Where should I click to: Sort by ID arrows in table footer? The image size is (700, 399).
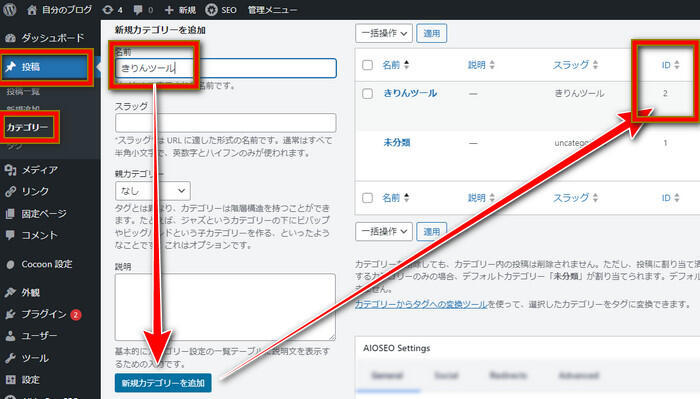[677, 198]
